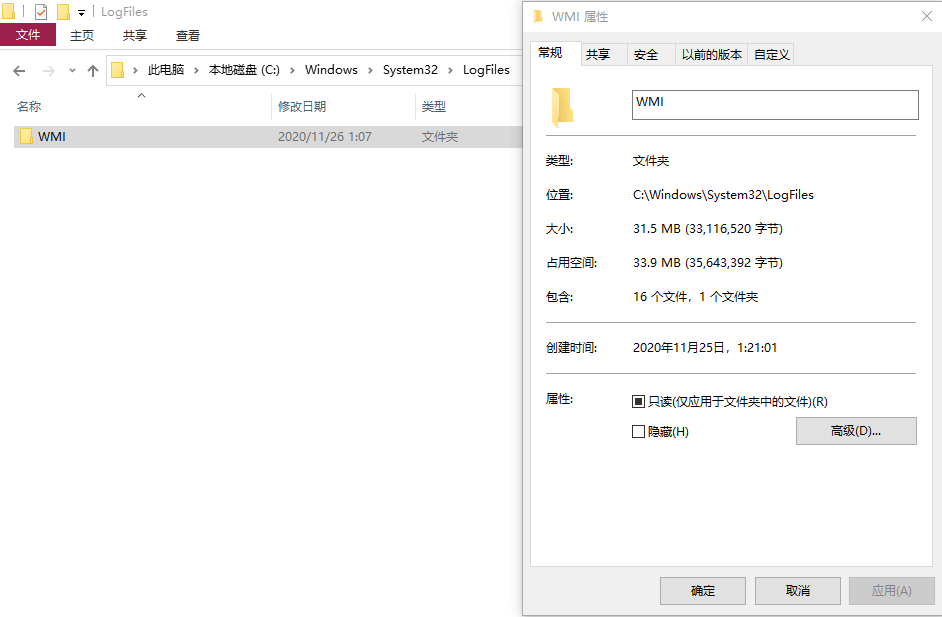The width and height of the screenshot is (942, 617).
Task: Go up one level with the up arrow
Action: (x=93, y=71)
